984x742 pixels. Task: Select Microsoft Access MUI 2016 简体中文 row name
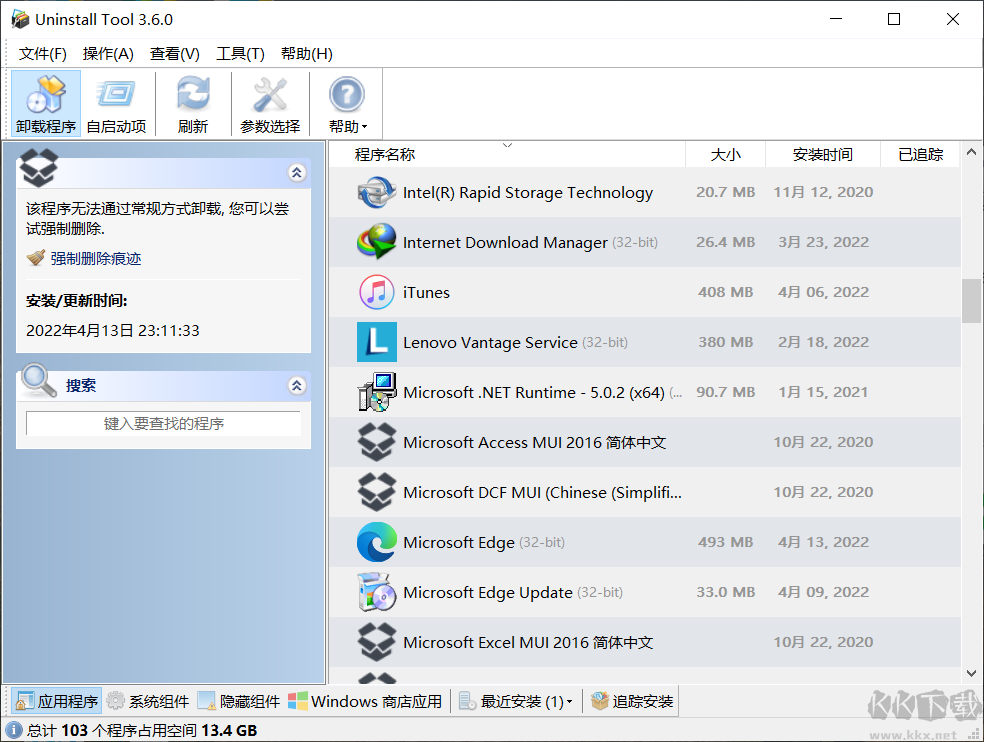[535, 443]
